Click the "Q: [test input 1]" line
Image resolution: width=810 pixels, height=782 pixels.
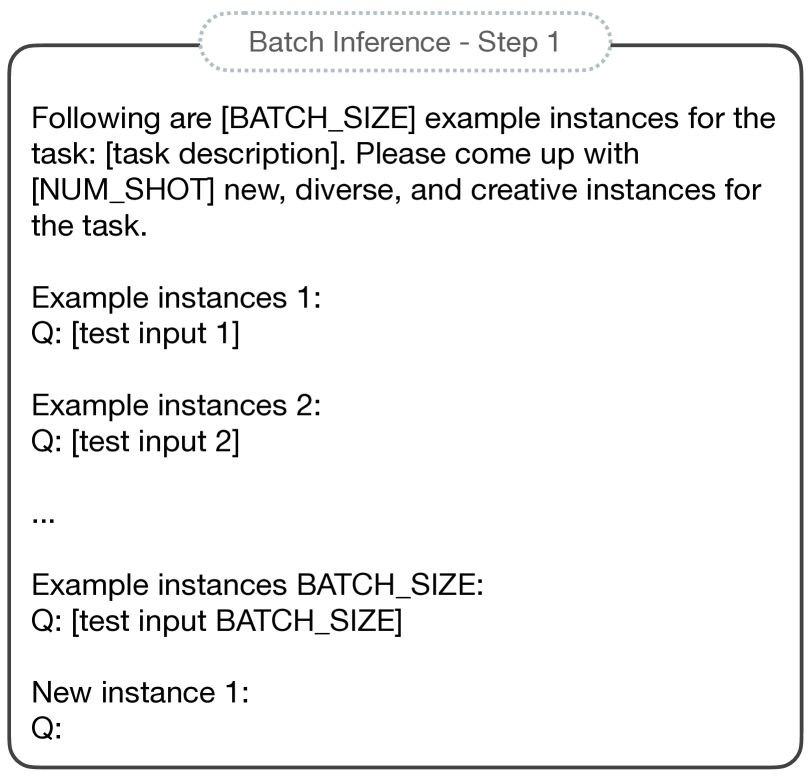135,334
